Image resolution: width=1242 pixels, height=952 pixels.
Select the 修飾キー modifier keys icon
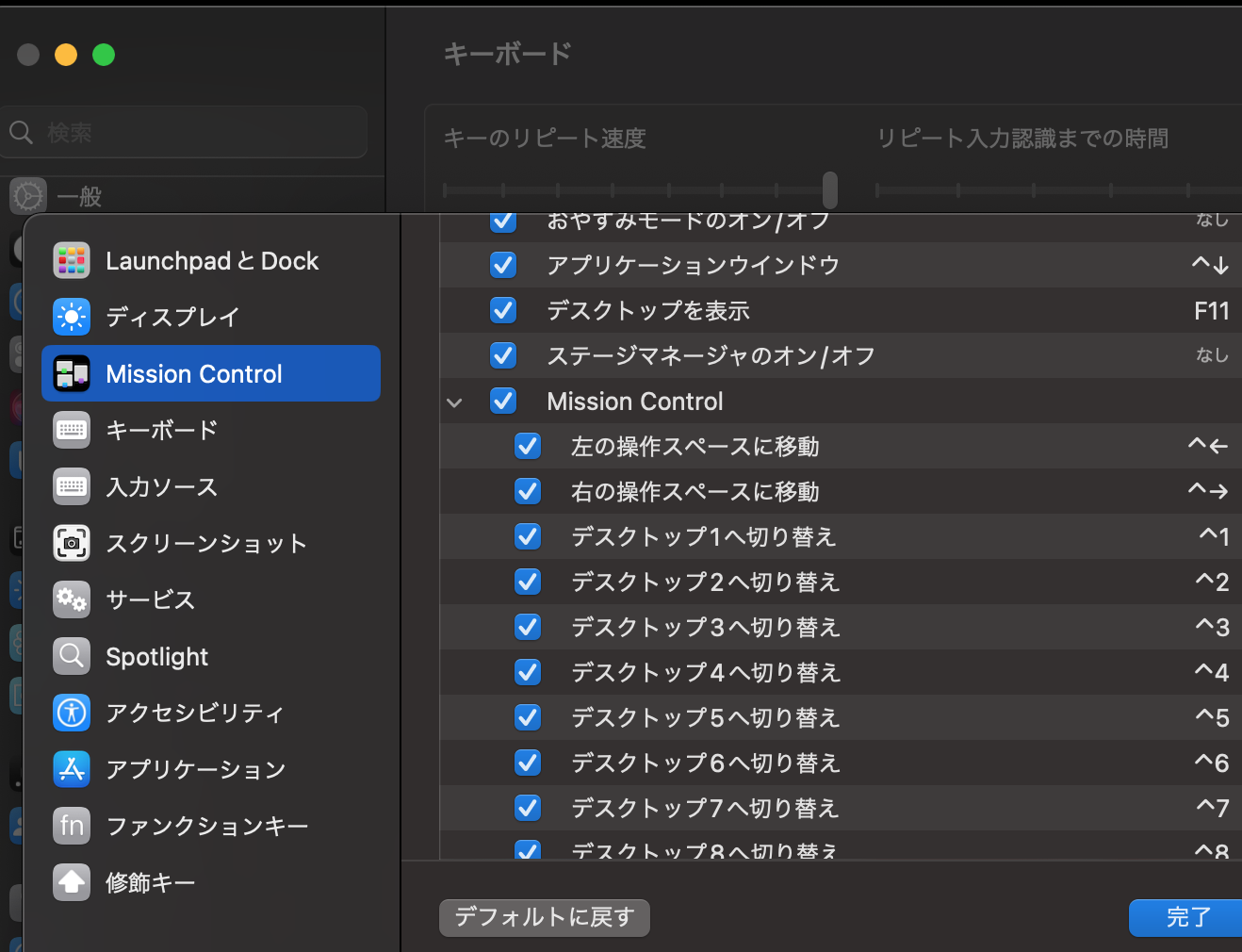72,882
